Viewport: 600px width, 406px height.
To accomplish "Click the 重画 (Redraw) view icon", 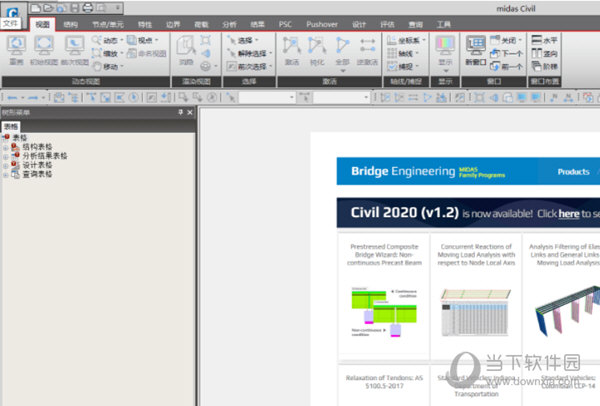I will (x=16, y=47).
